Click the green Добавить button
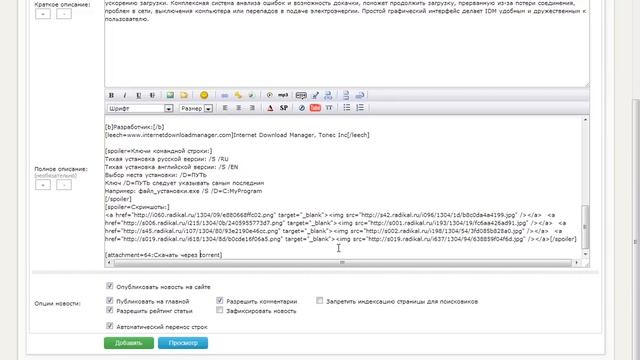 point(129,343)
